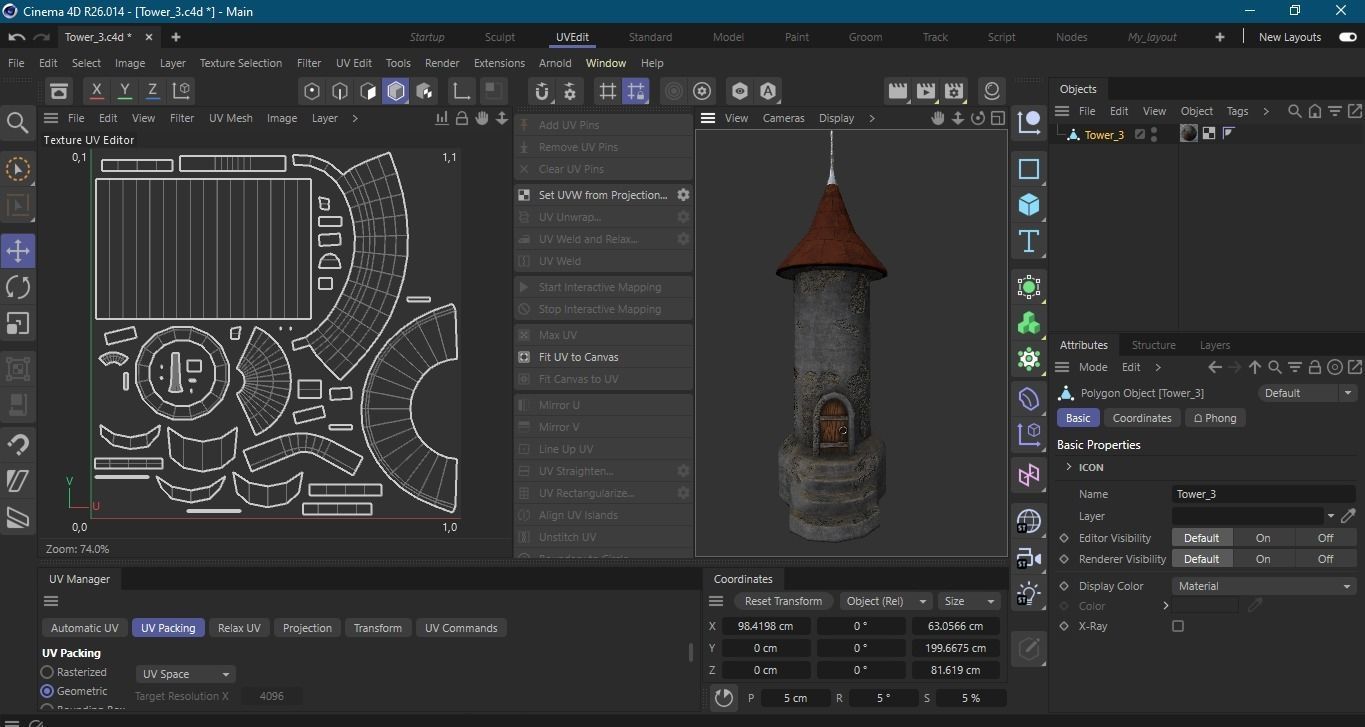Click the Reset Transform button
The image size is (1365, 727).
coord(783,601)
